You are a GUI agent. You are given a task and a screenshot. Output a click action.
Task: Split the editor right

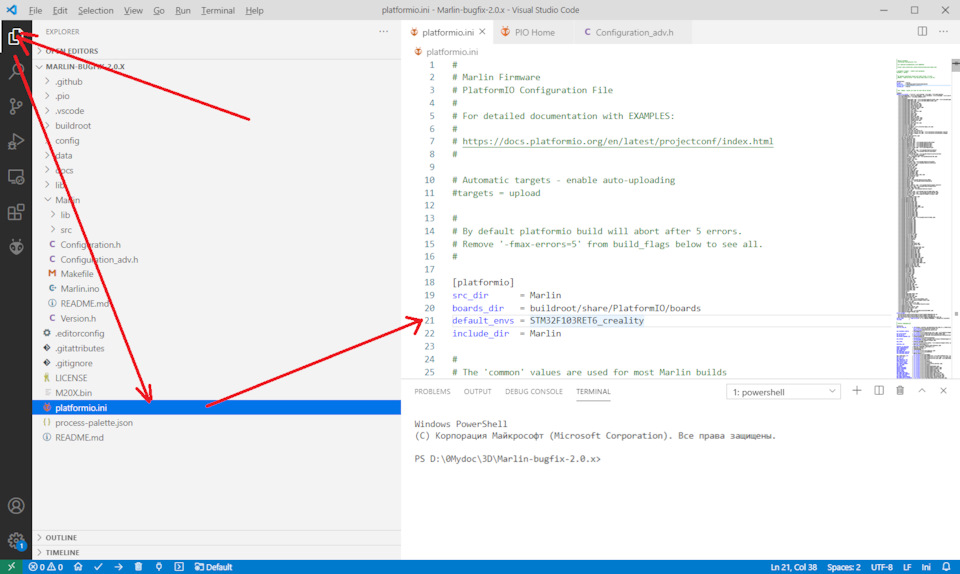922,31
